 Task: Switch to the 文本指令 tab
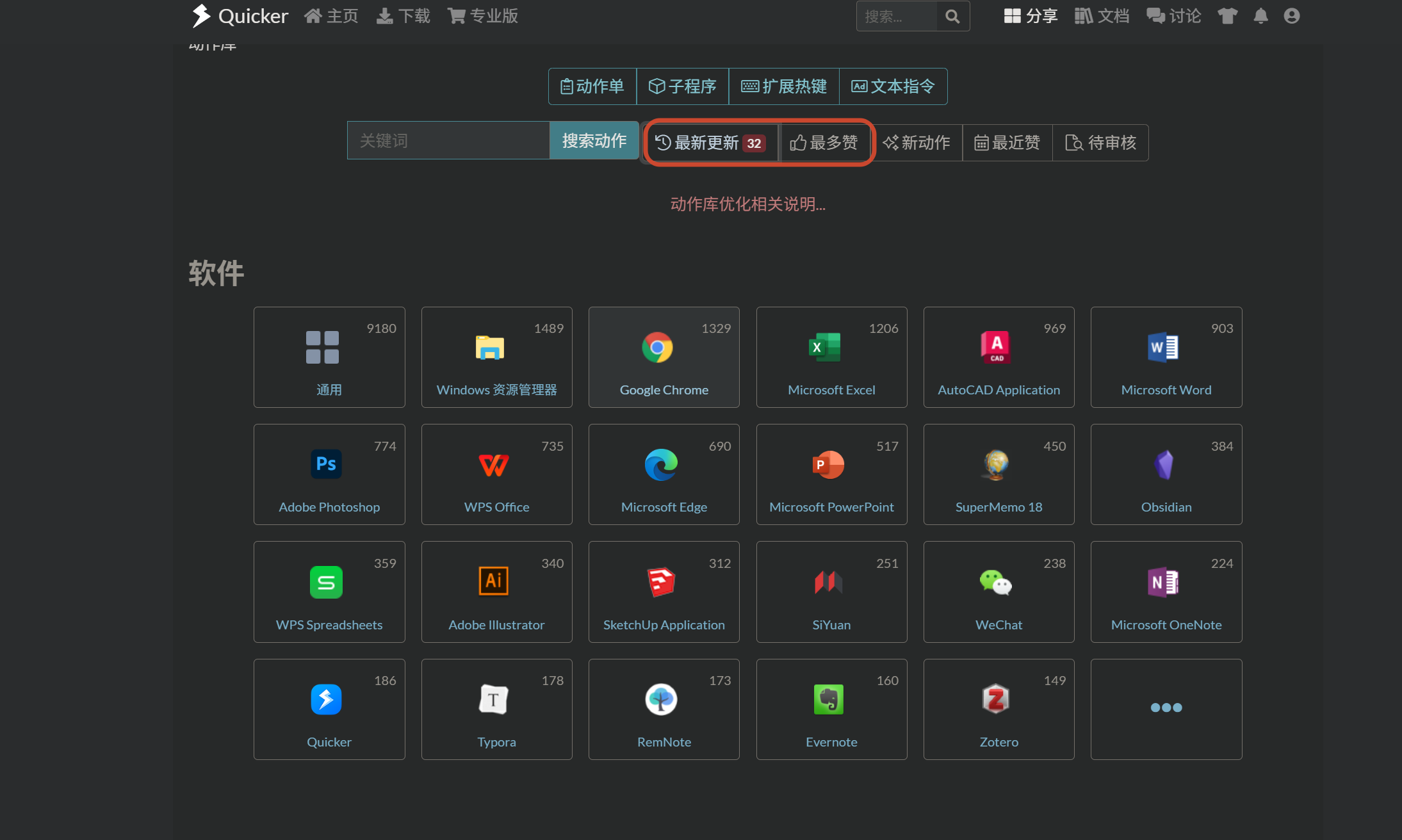[x=893, y=86]
